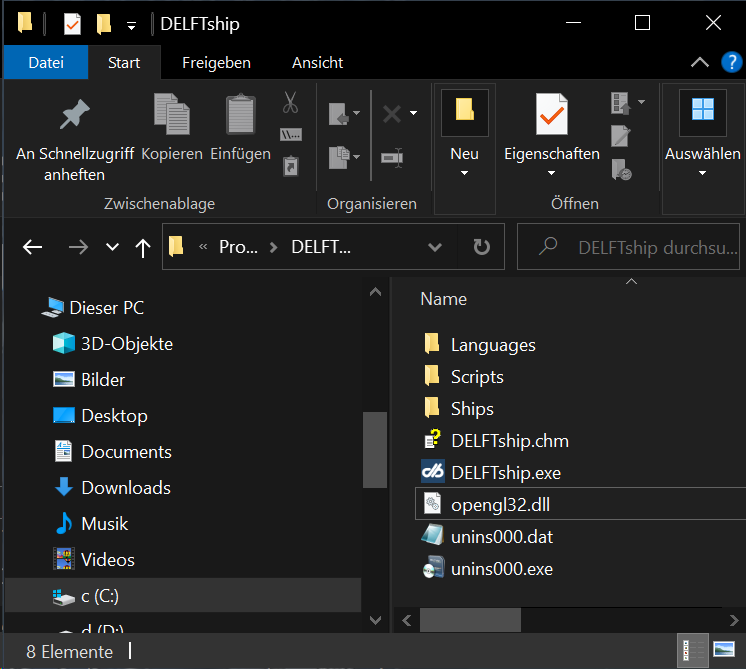
Task: Click Pro... breadcrumb in address bar
Action: coord(238,247)
